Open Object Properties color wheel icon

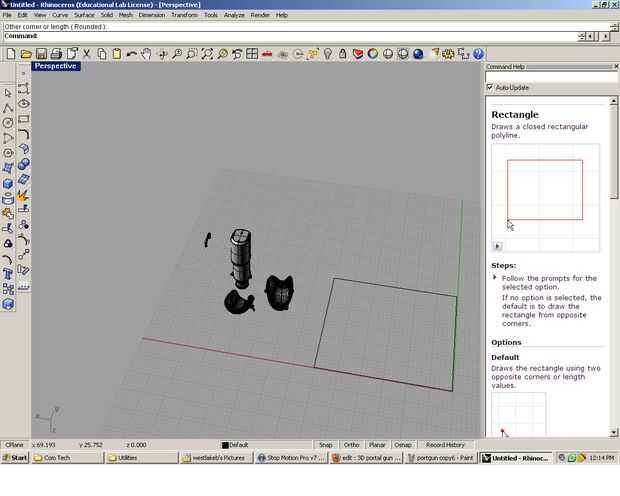[372, 54]
